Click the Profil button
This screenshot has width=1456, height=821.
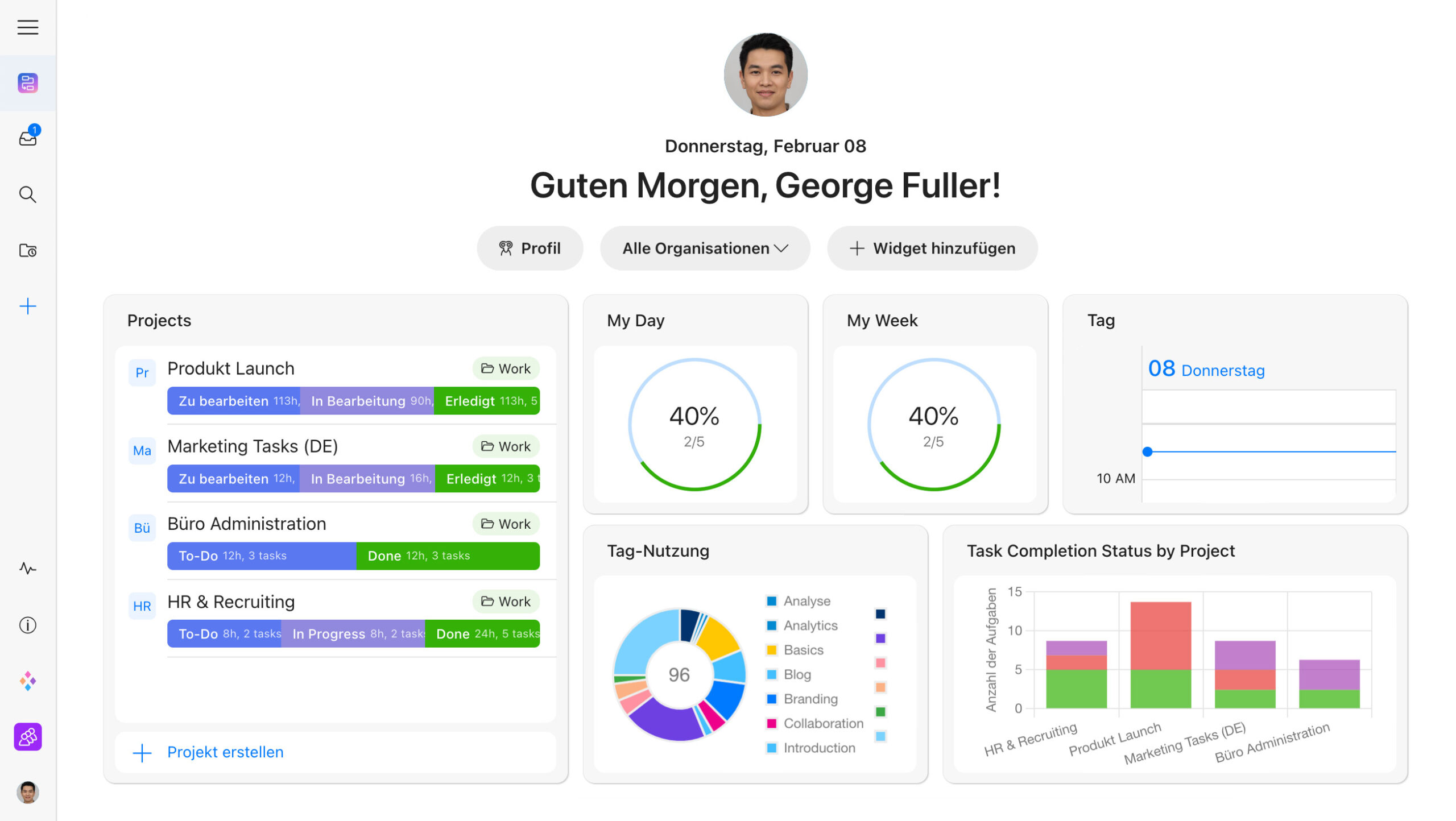530,248
